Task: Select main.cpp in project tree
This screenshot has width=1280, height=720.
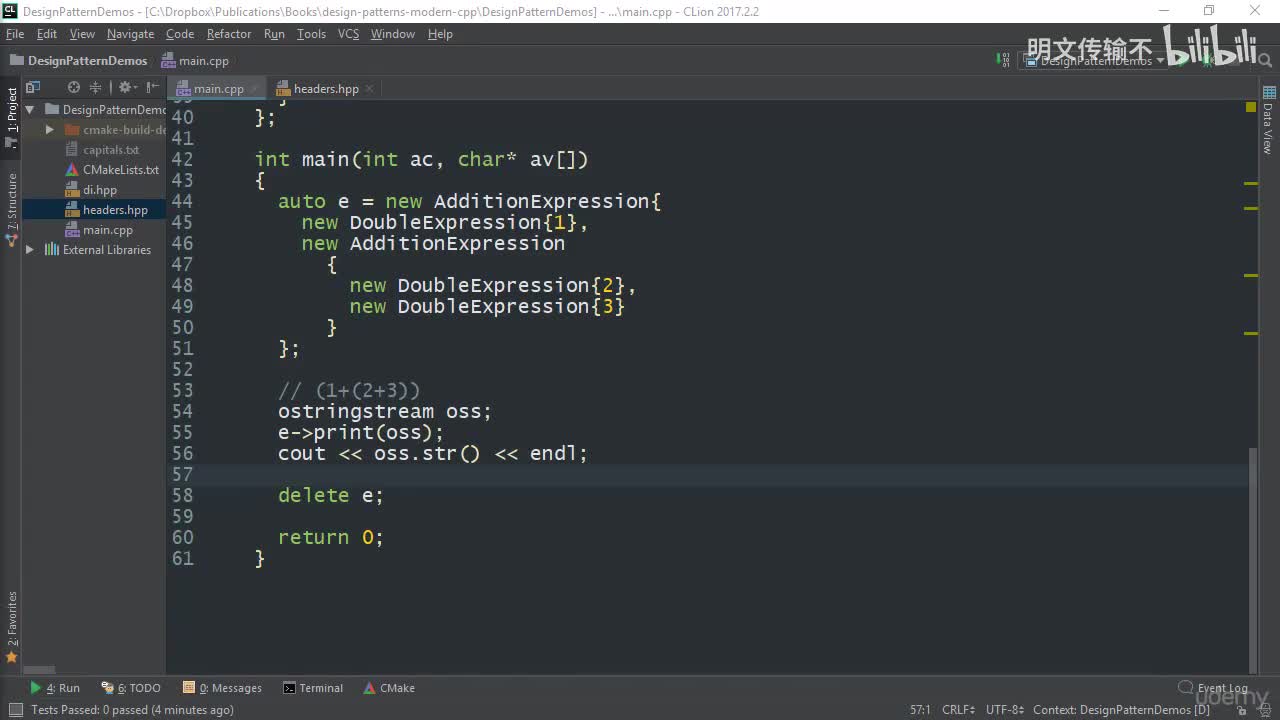Action: tap(108, 230)
